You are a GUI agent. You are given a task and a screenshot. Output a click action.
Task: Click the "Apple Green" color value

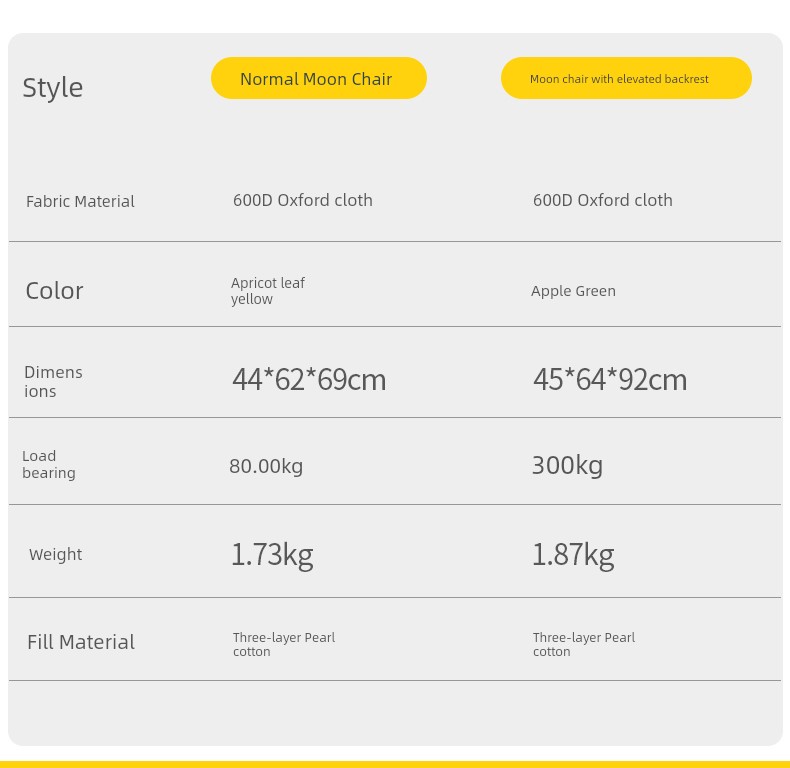point(573,291)
